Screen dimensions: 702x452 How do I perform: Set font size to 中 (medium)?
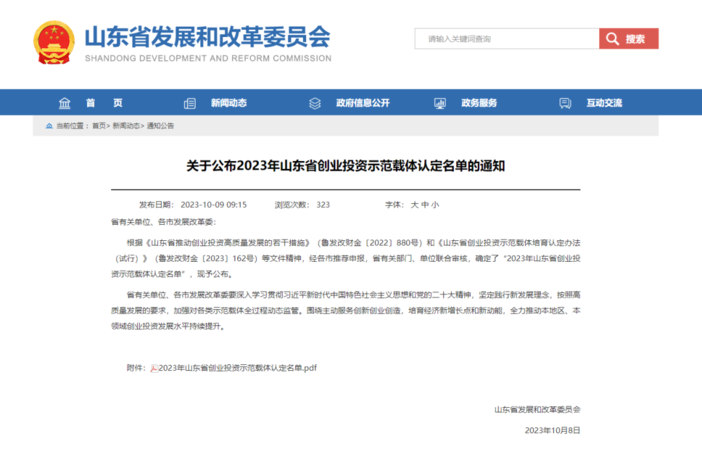pyautogui.click(x=424, y=203)
